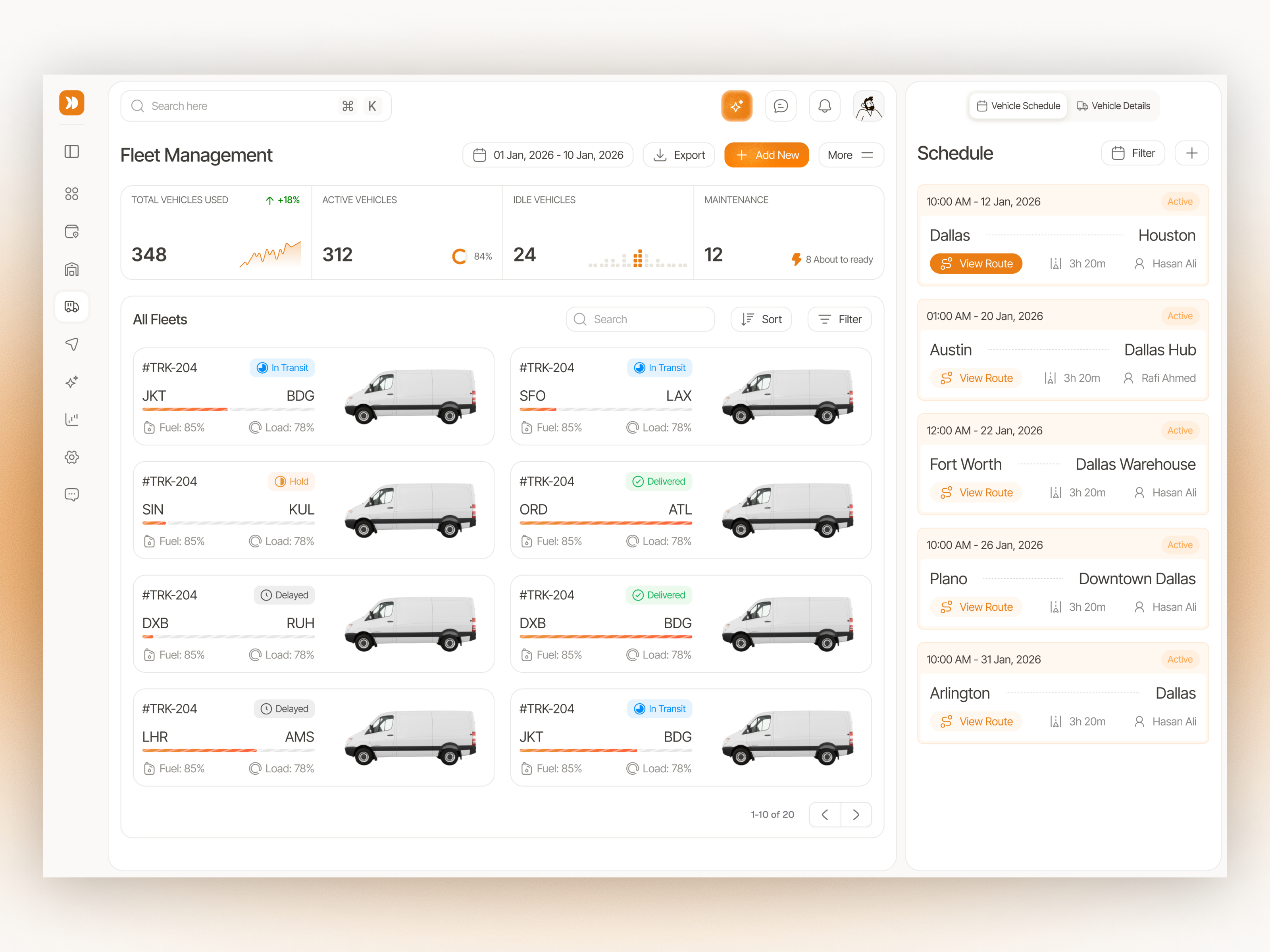1270x952 pixels.
Task: Click the Search here field at top
Action: 256,106
